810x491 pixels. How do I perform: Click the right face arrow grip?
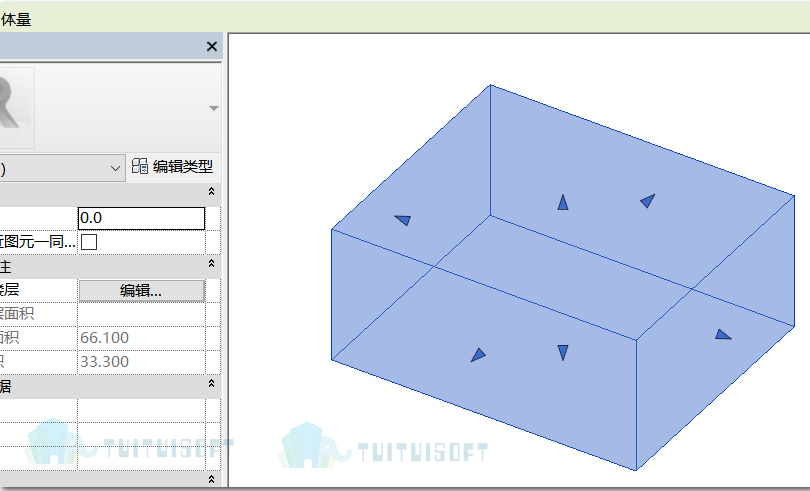click(723, 334)
